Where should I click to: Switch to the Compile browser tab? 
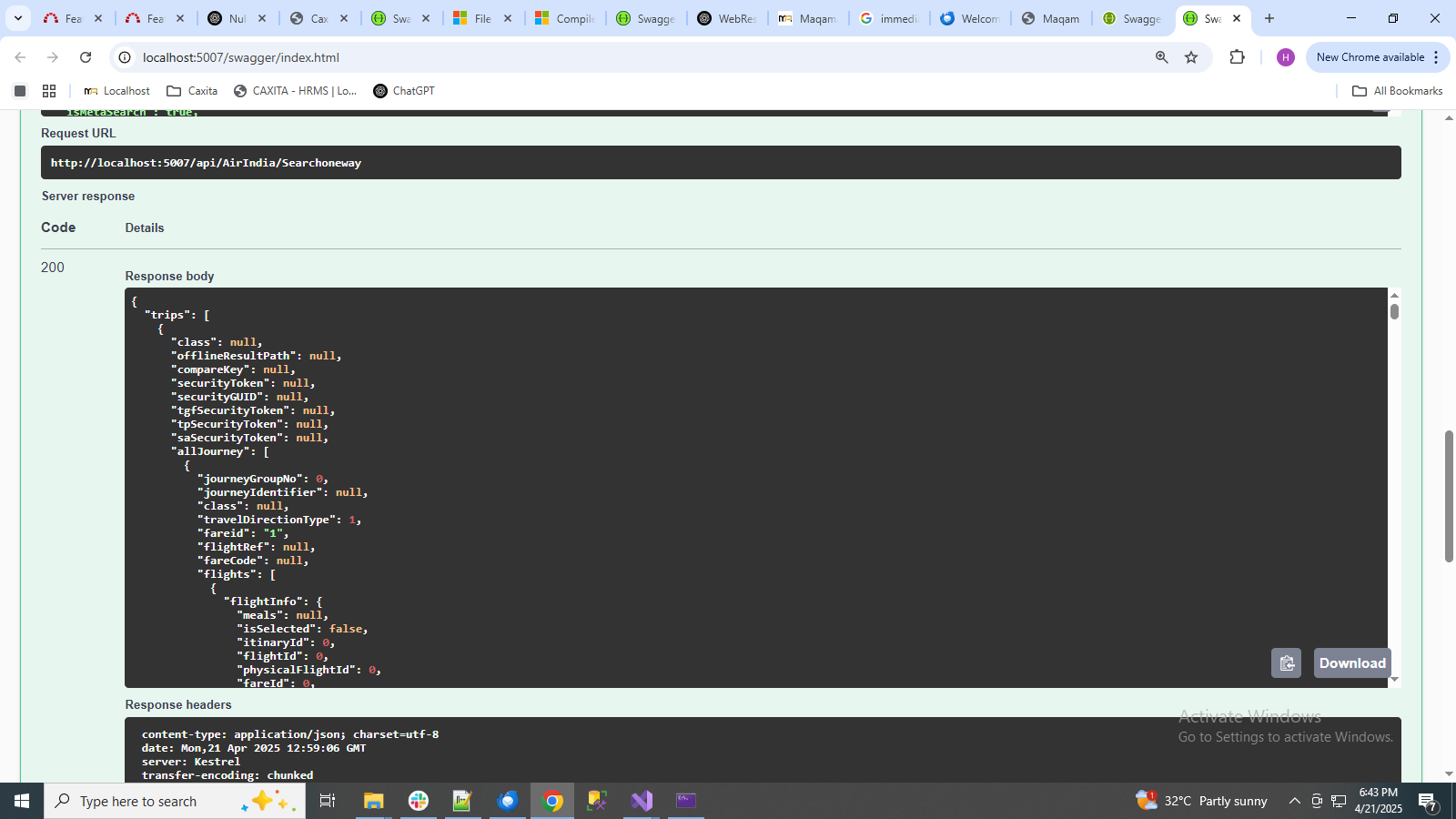pyautogui.click(x=565, y=18)
